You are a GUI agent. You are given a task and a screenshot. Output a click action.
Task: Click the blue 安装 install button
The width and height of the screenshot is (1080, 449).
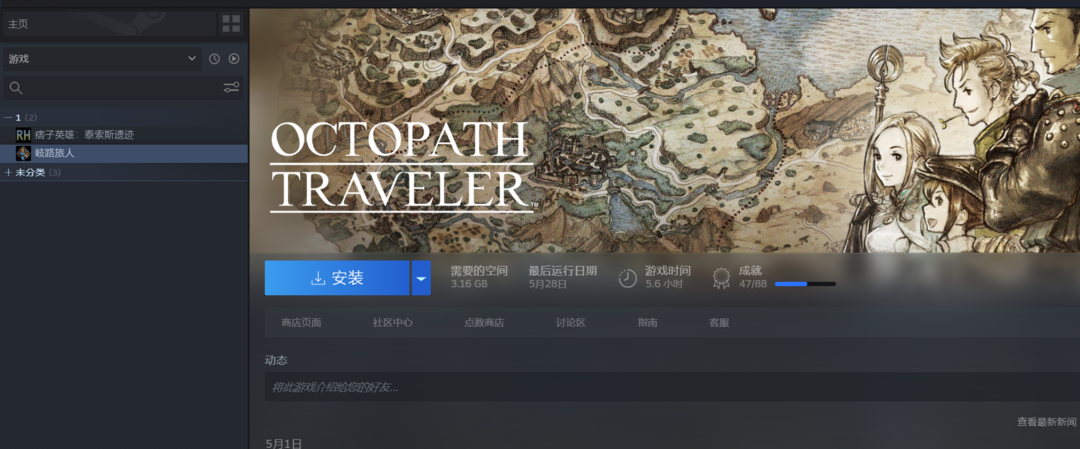[337, 278]
